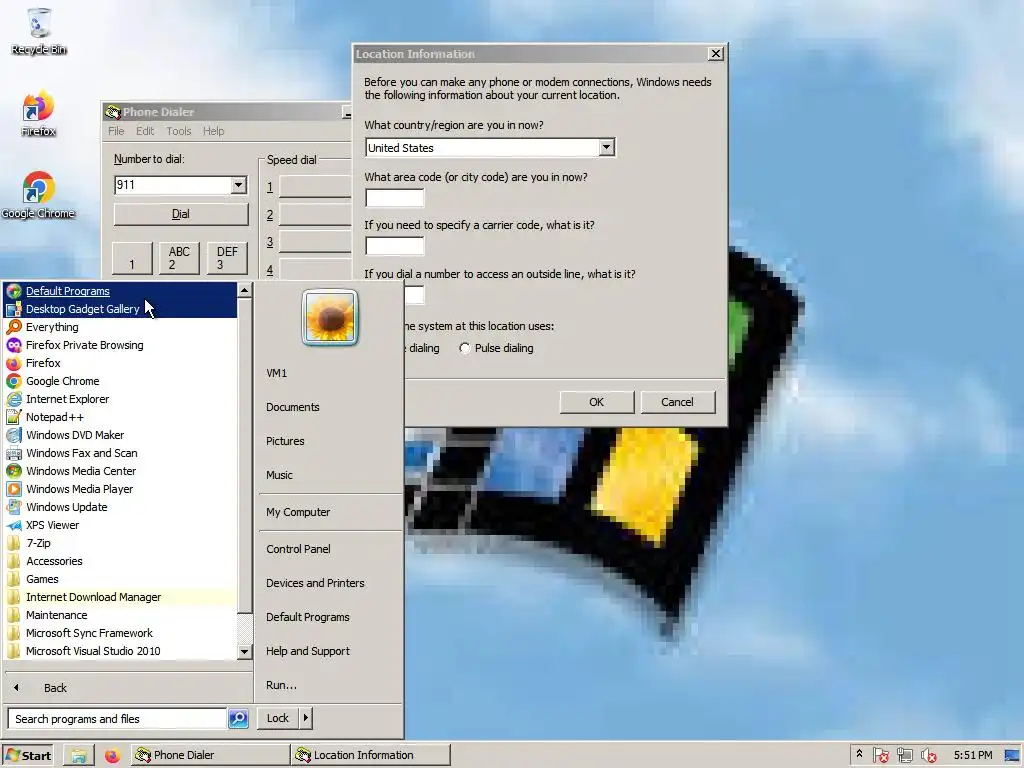The width and height of the screenshot is (1024, 768).
Task: Expand the Accessories folder
Action: point(120,561)
